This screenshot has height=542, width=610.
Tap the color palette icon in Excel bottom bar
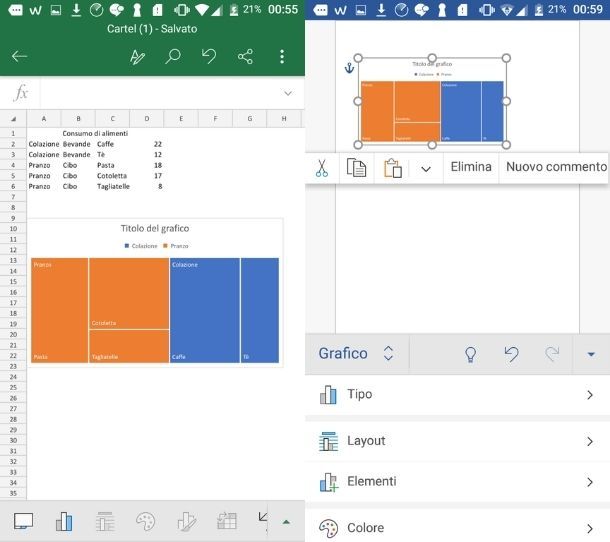pyautogui.click(x=145, y=521)
